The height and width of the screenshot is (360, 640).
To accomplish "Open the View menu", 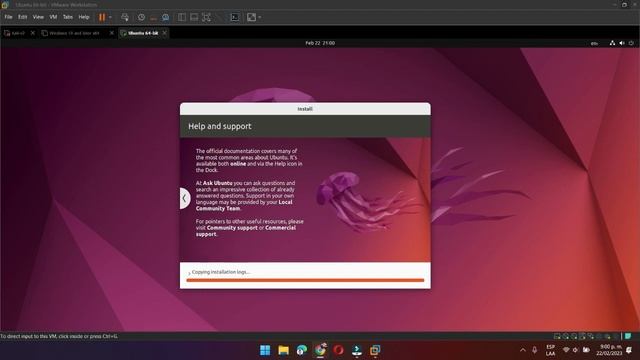I will click(x=38, y=17).
